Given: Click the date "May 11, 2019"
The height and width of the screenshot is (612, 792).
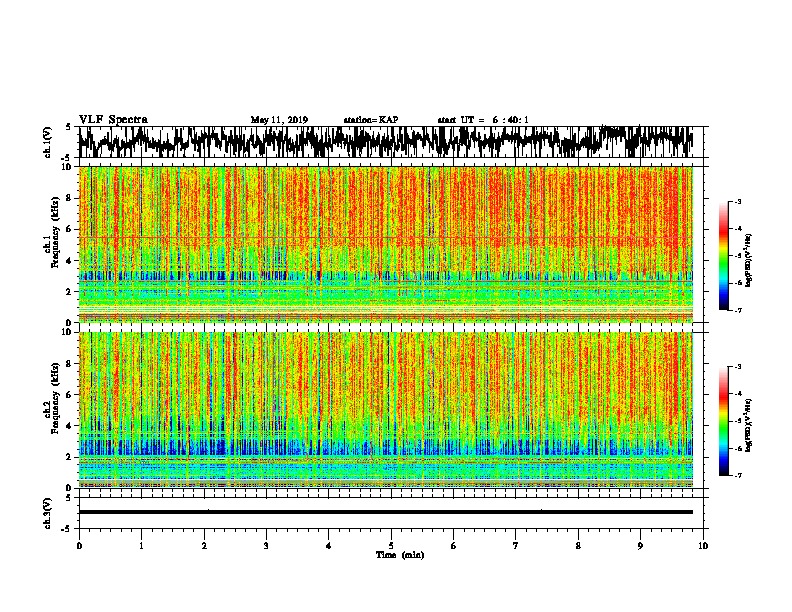Looking at the screenshot, I should point(279,120).
